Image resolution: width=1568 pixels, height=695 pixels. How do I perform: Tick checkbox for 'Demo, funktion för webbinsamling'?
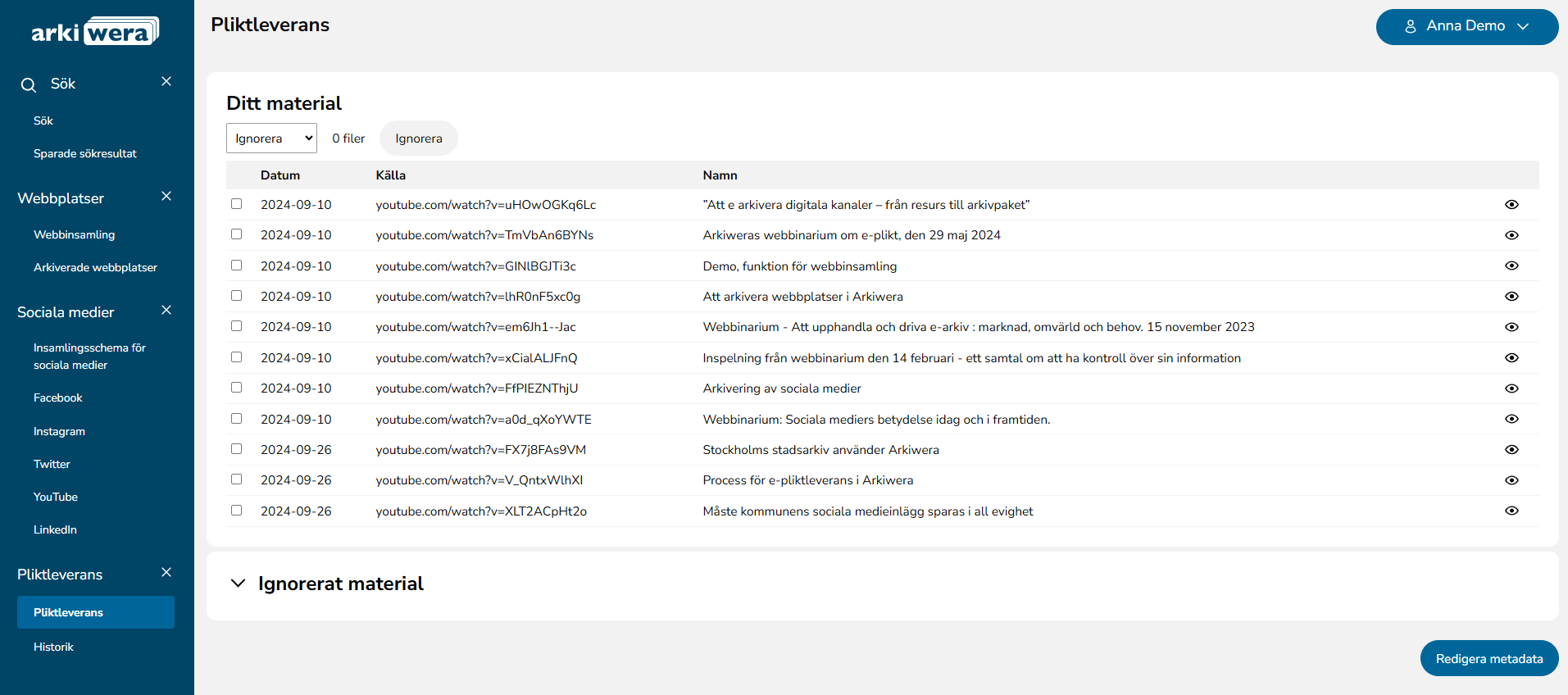click(x=237, y=266)
